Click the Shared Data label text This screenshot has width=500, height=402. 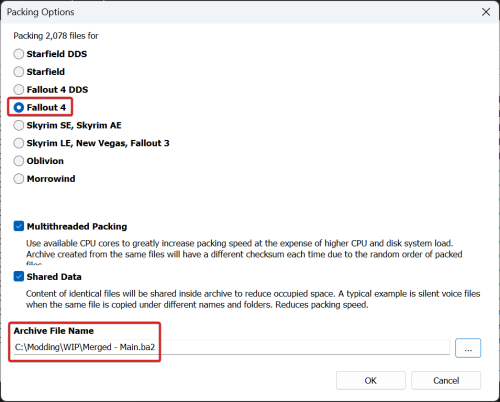54,277
